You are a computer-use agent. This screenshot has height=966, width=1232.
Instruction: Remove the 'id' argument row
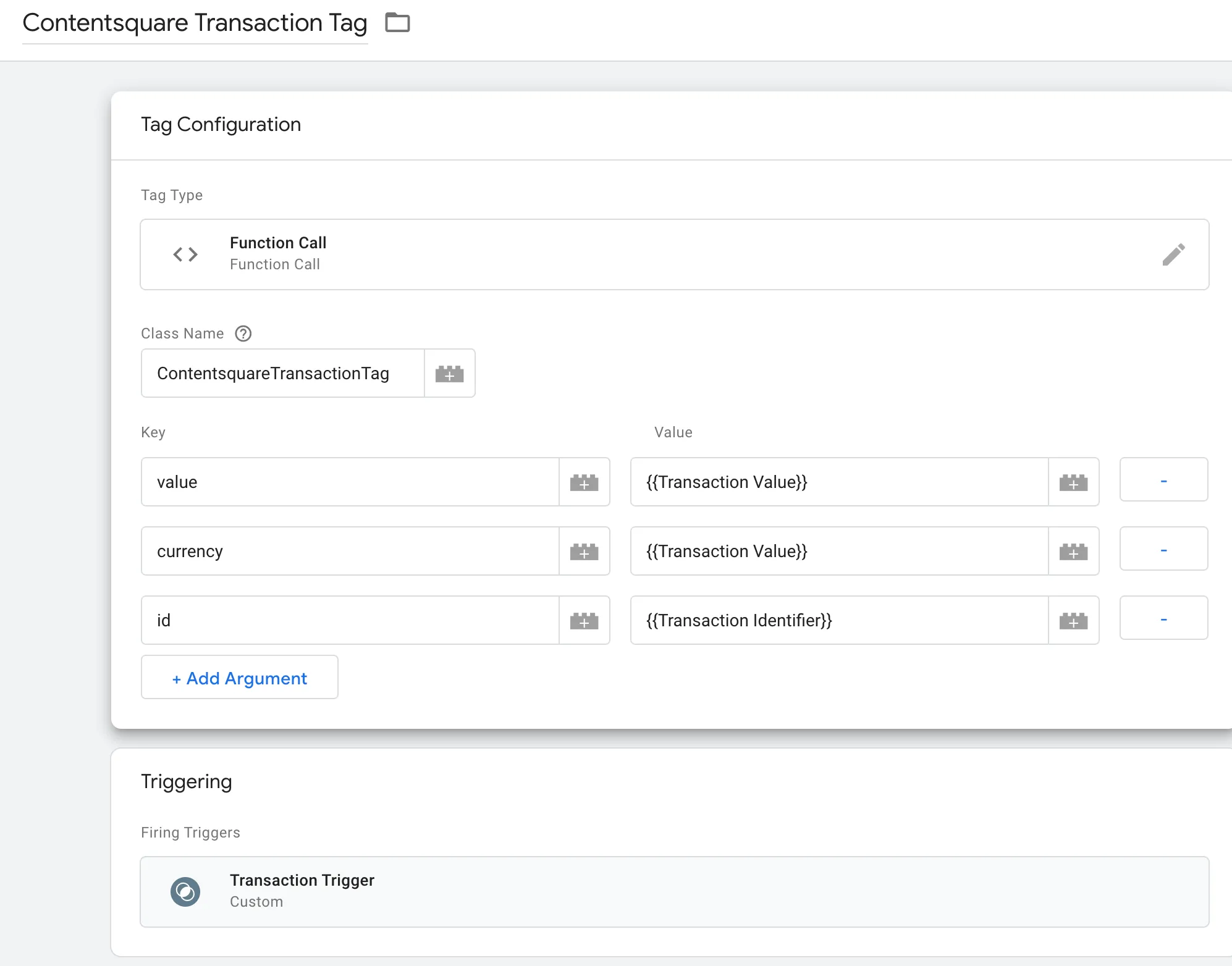point(1163,618)
